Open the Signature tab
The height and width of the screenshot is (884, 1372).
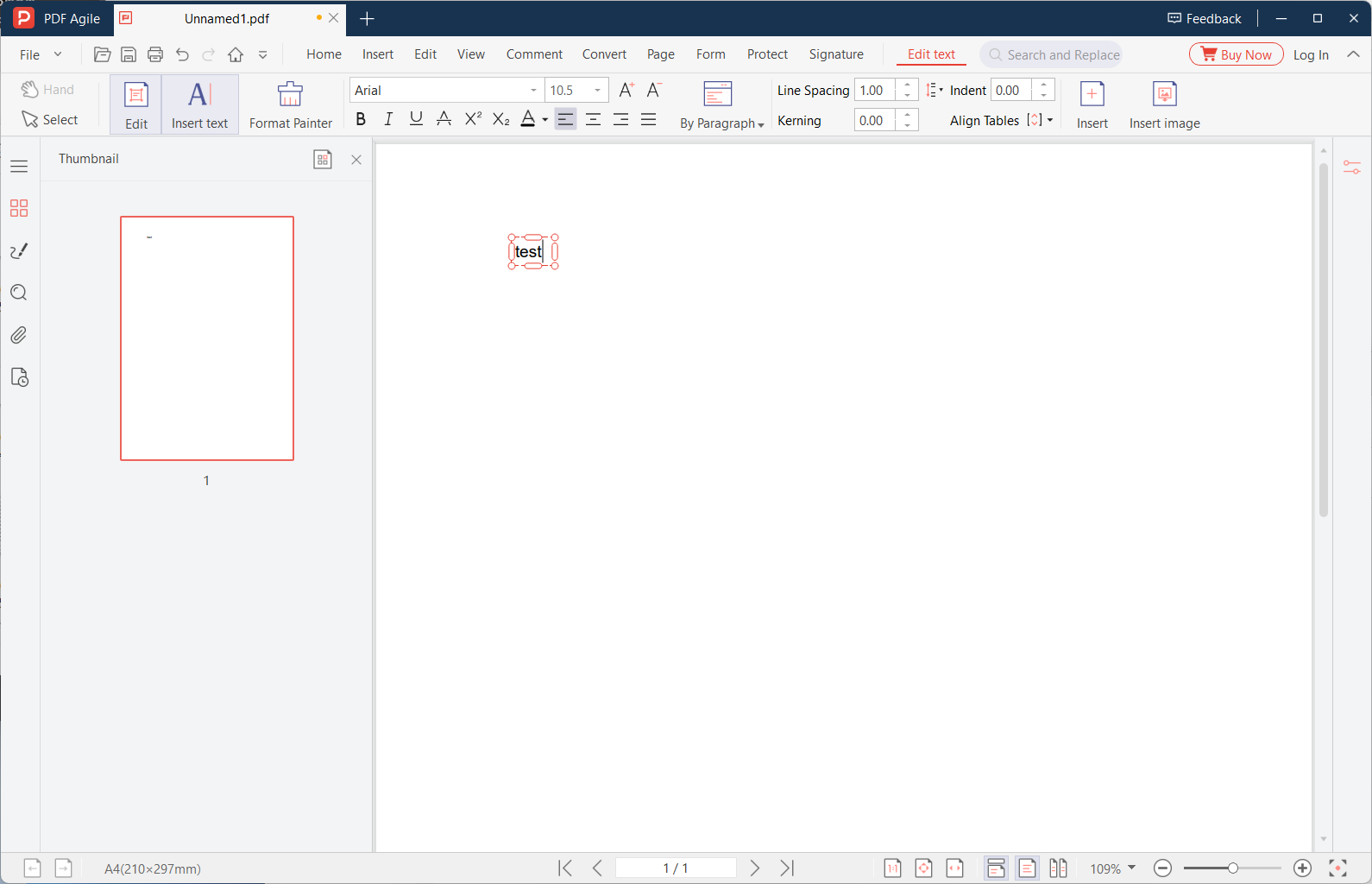(836, 54)
